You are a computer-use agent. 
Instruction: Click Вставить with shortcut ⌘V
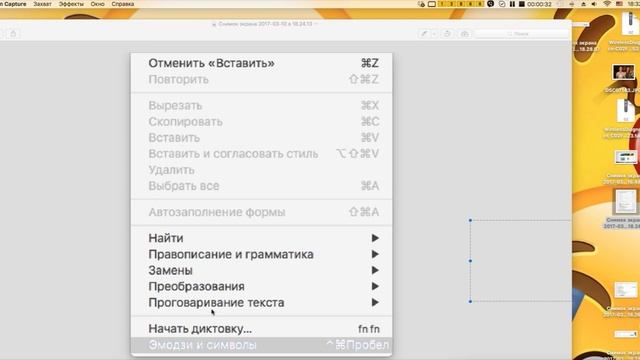pos(261,138)
